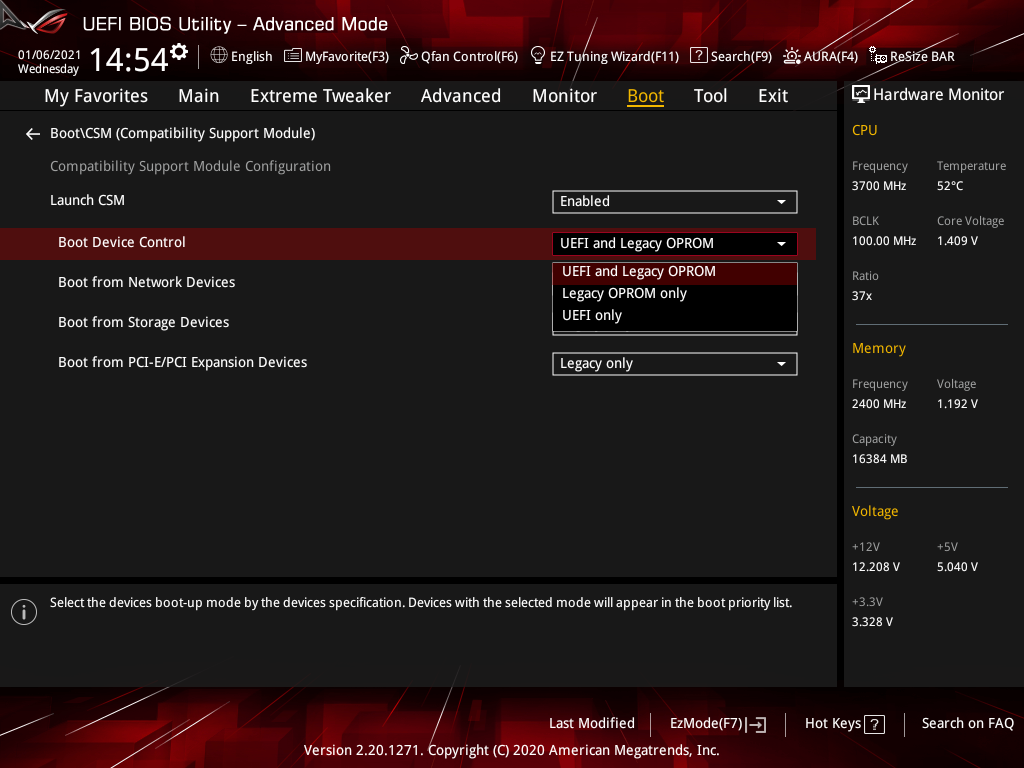The width and height of the screenshot is (1024, 768).
Task: Open MyFavorite list icon
Action: point(293,56)
